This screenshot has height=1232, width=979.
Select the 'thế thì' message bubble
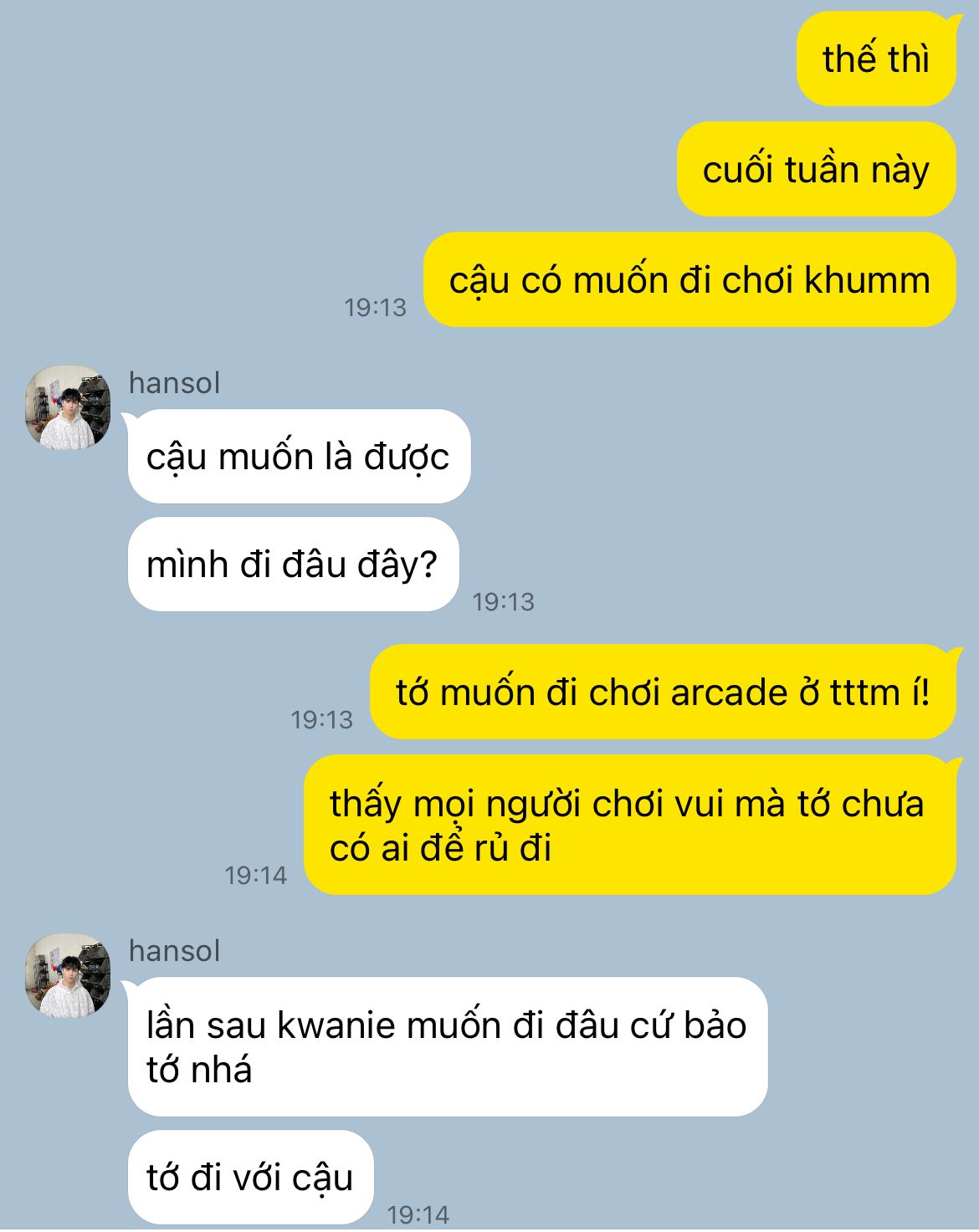pyautogui.click(x=876, y=59)
